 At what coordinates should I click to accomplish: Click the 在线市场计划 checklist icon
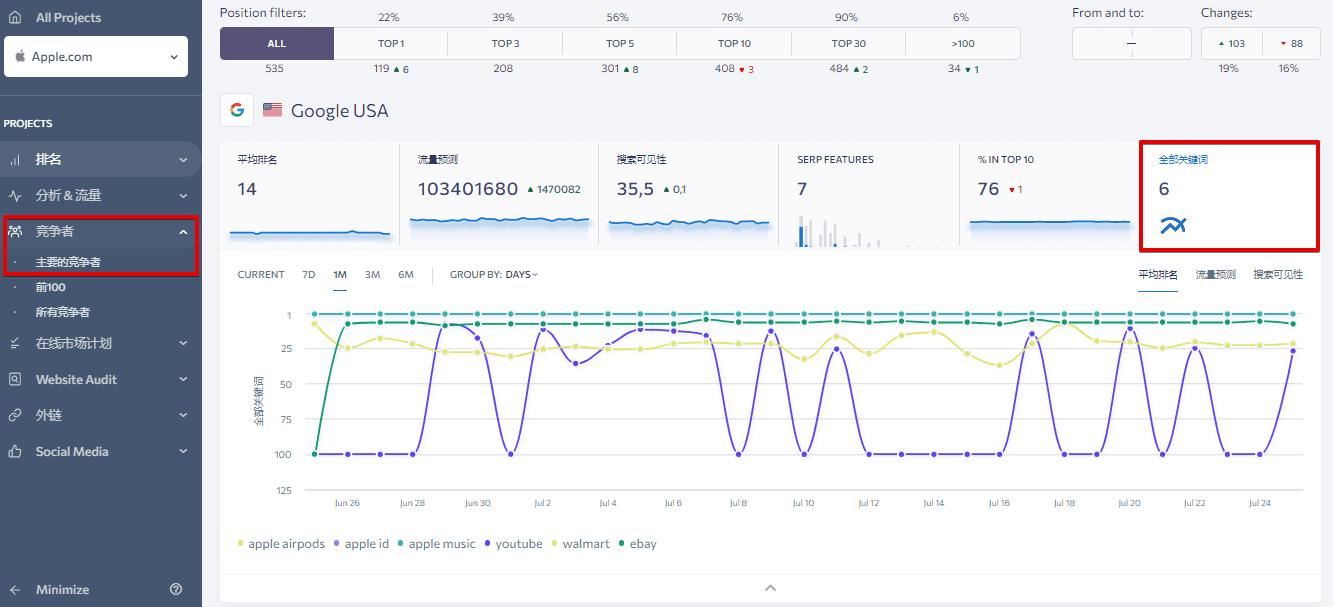(15, 343)
